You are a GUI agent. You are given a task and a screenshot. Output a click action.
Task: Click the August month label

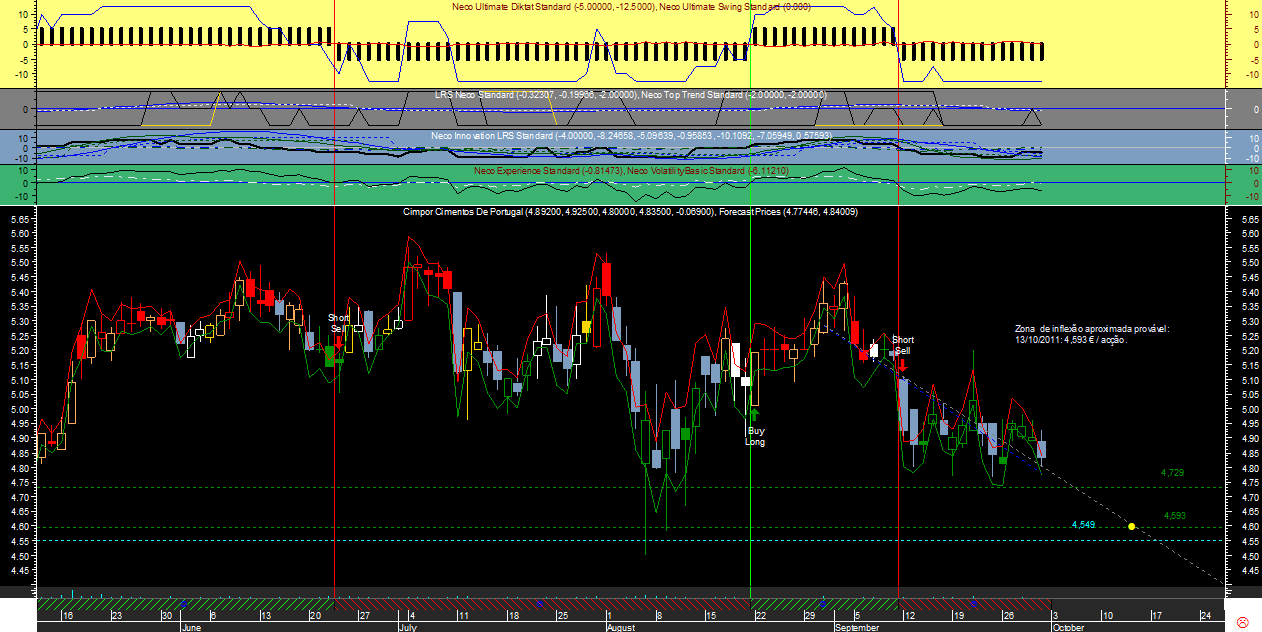[621, 627]
